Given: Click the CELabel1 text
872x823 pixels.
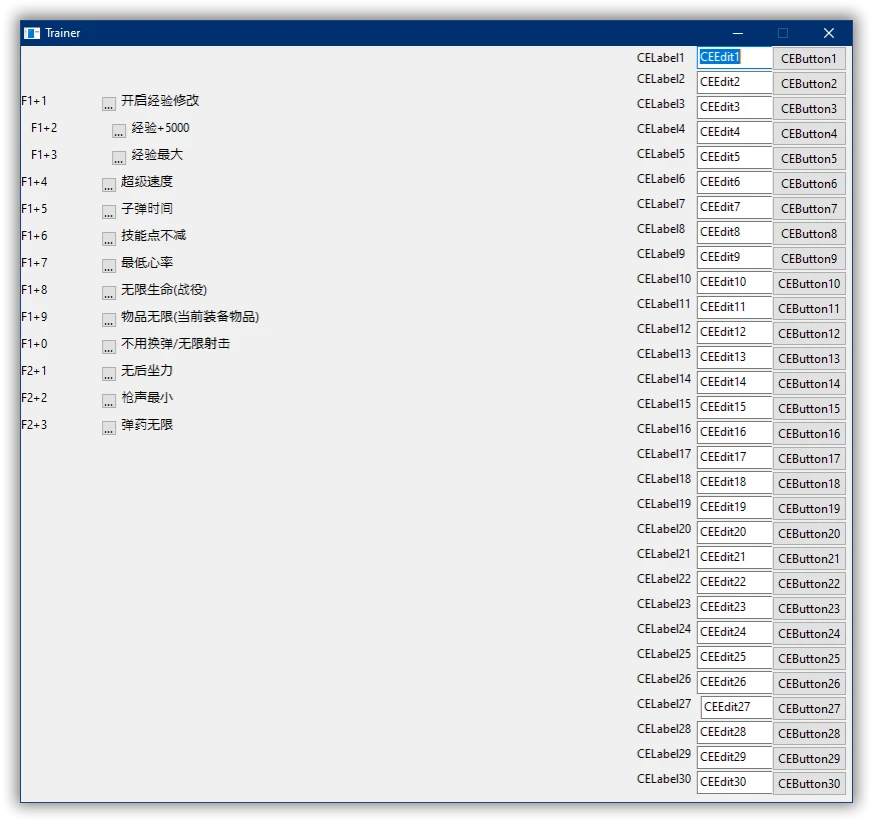Looking at the screenshot, I should 661,58.
